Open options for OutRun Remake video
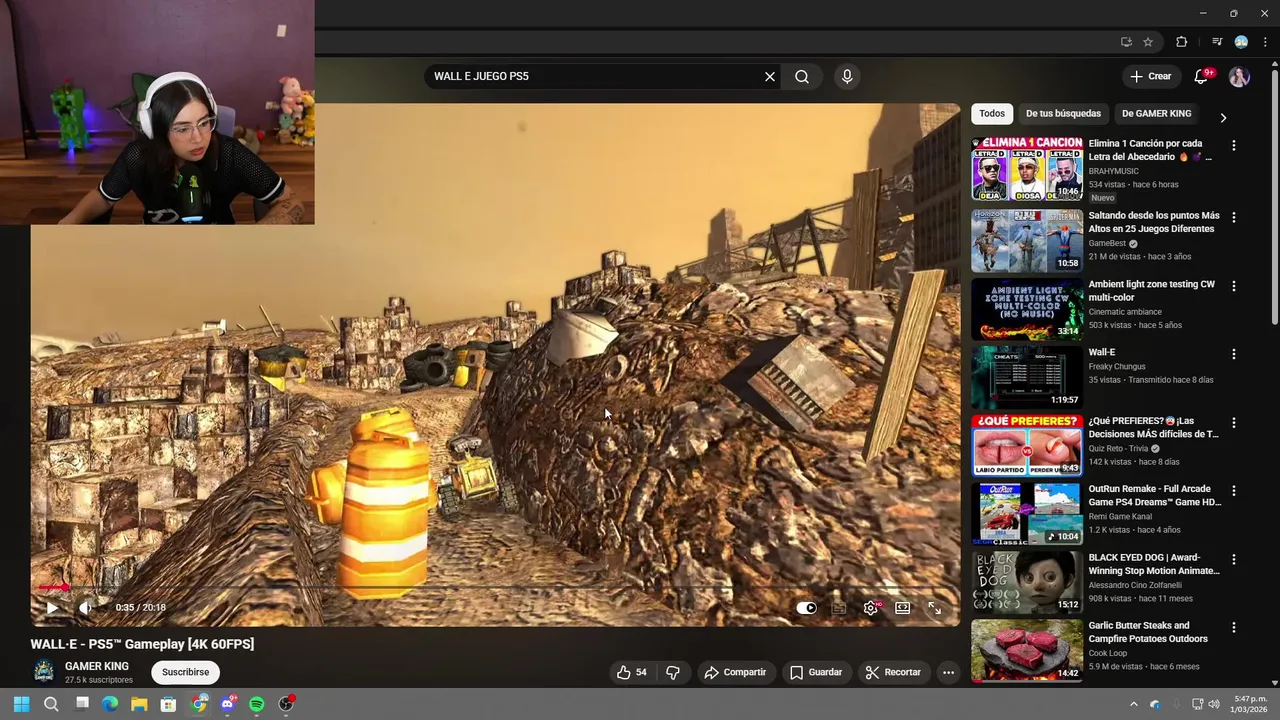The height and width of the screenshot is (720, 1280). (x=1233, y=491)
